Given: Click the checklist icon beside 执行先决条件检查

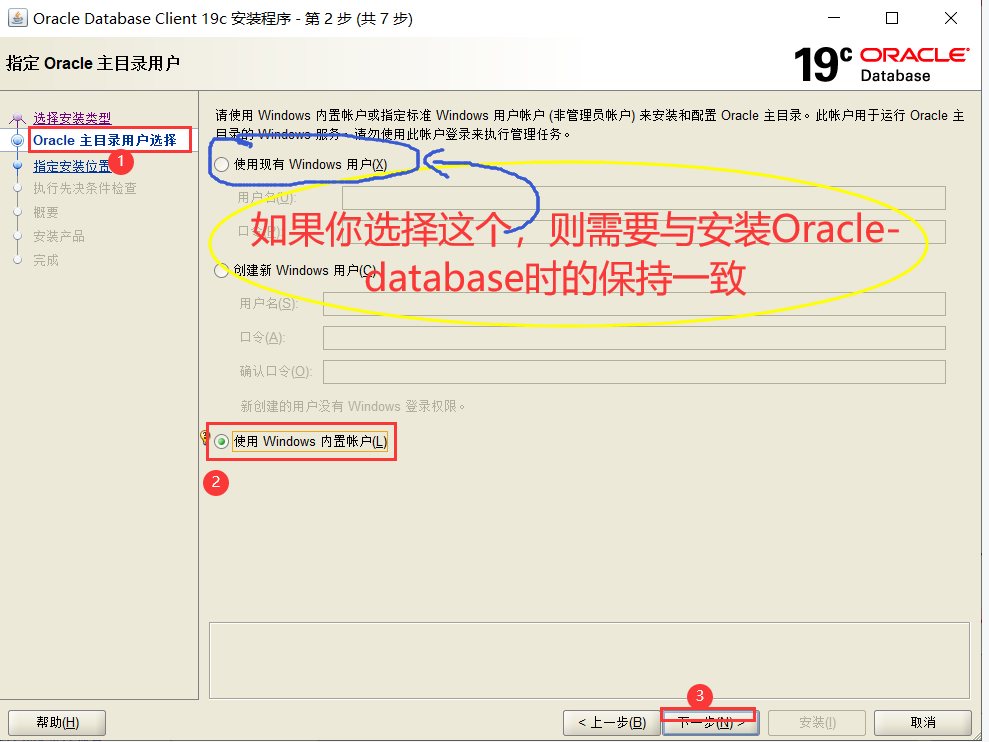Looking at the screenshot, I should click(17, 187).
